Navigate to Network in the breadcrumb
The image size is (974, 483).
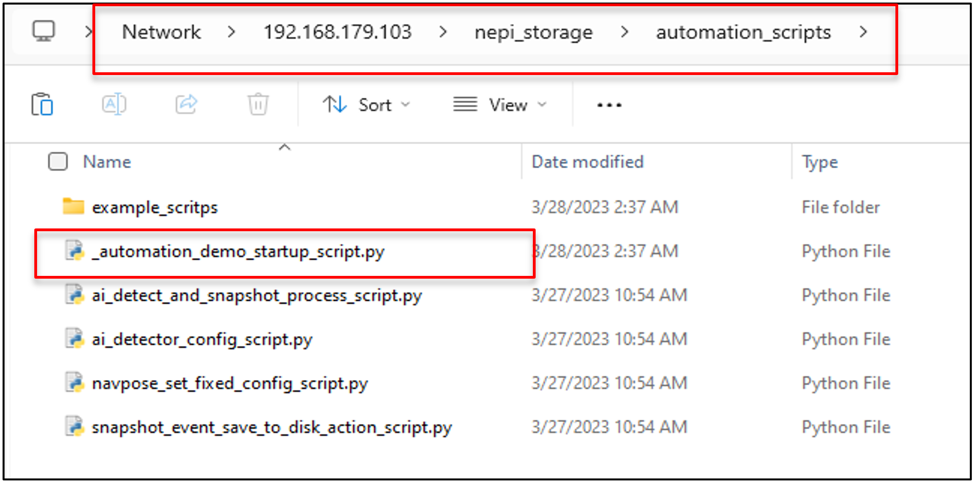tap(162, 32)
